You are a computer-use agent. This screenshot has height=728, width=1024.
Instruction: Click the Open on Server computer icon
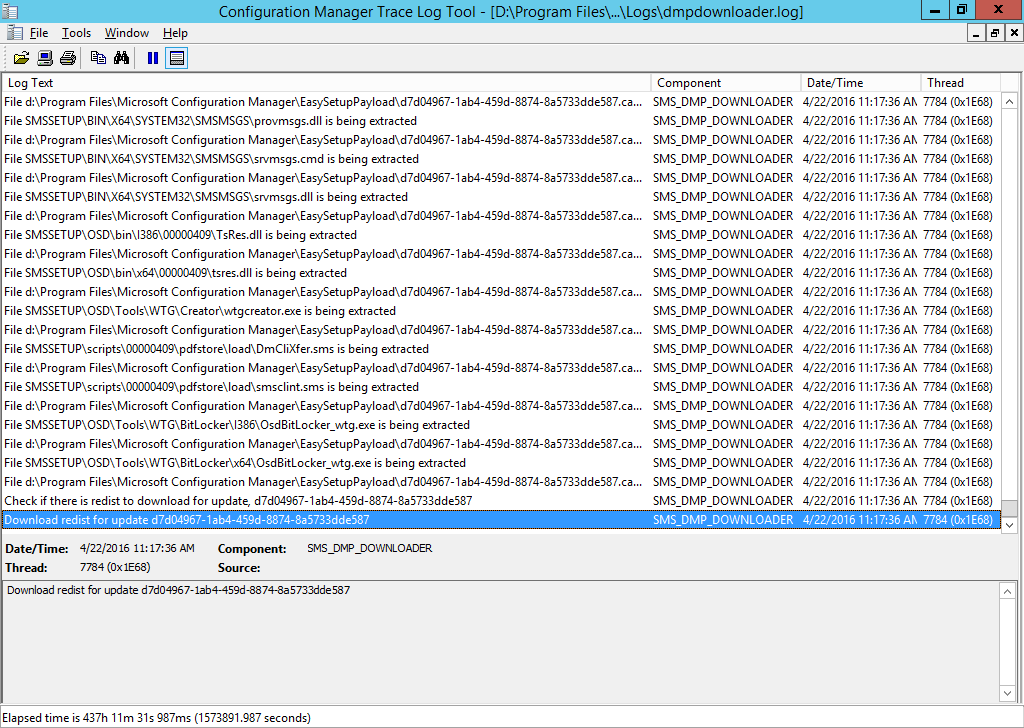pyautogui.click(x=45, y=58)
